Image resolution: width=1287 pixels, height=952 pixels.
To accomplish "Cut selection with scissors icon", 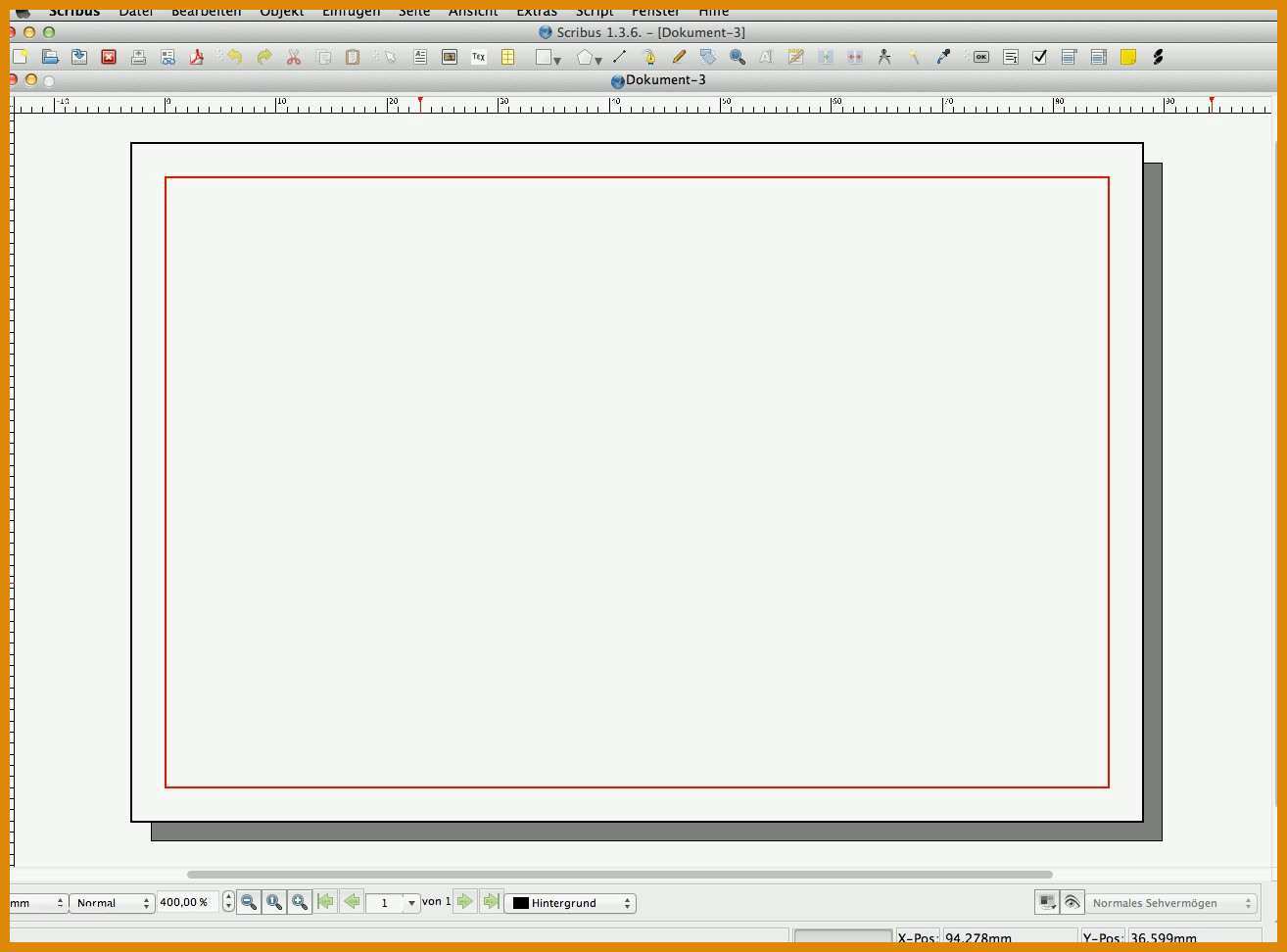I will pos(294,57).
